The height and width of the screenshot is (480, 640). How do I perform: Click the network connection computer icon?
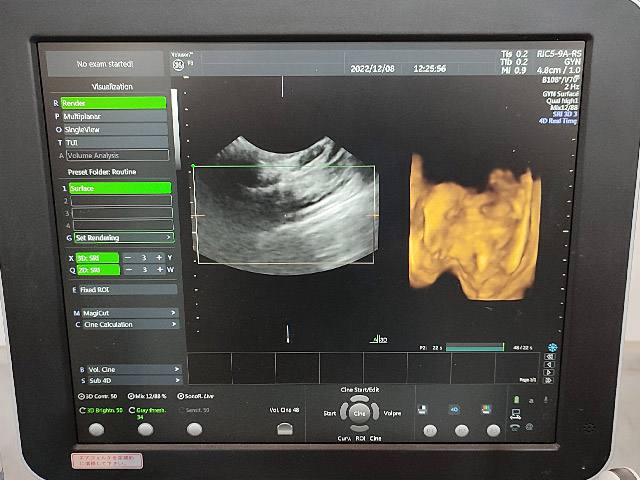(516, 414)
